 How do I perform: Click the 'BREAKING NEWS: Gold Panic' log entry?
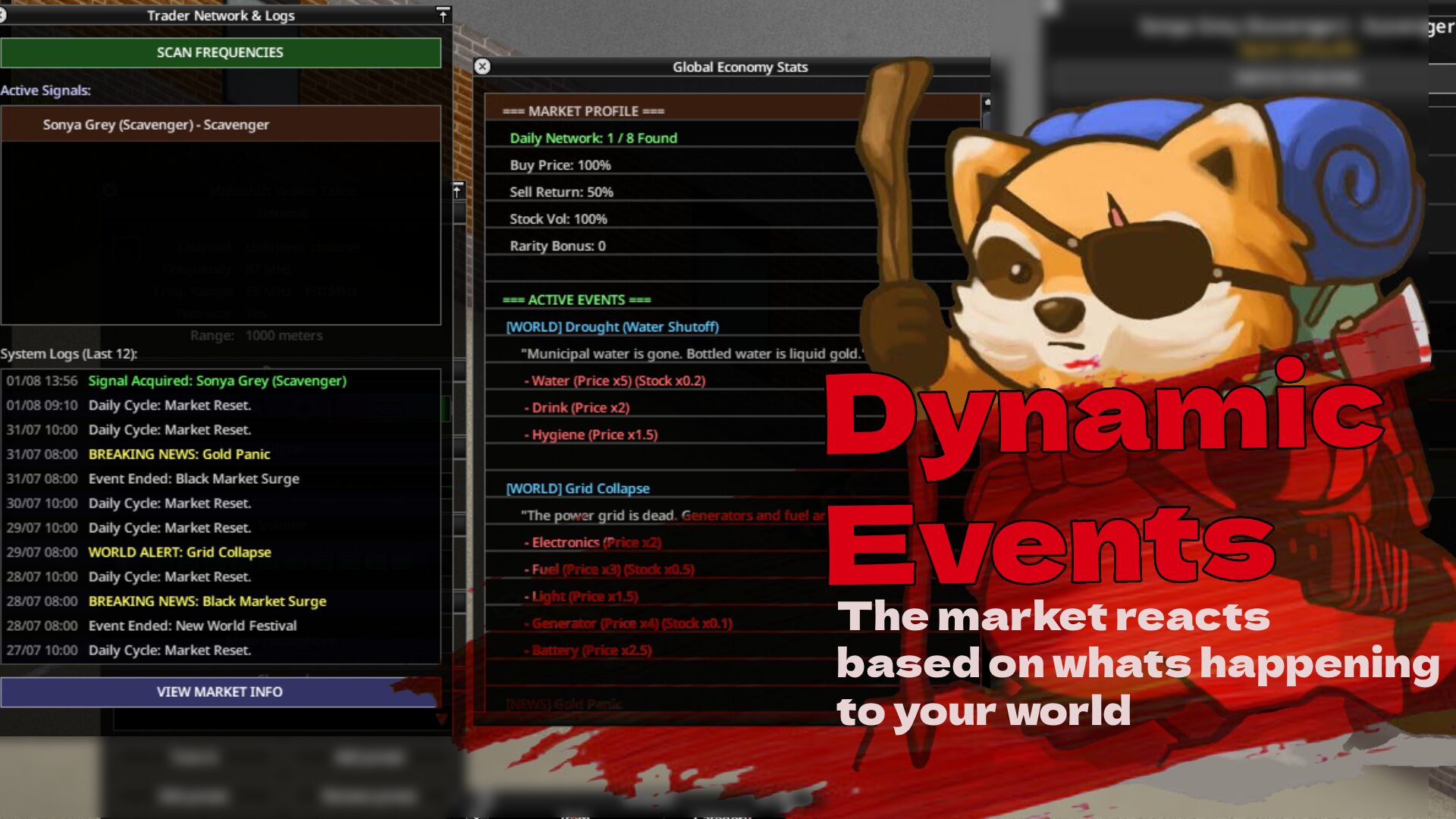point(179,454)
